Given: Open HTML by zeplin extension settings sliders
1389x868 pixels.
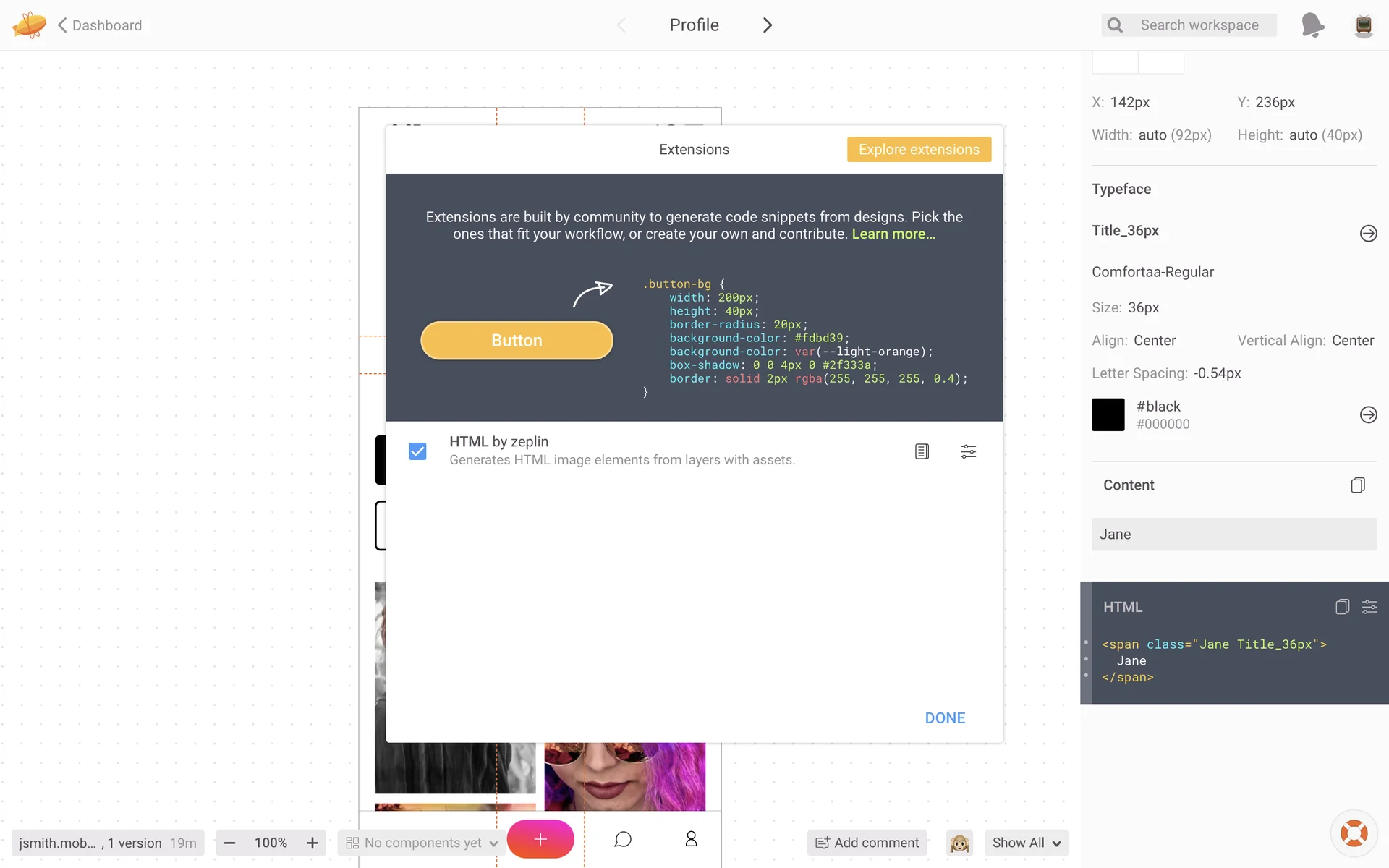Looking at the screenshot, I should (968, 451).
